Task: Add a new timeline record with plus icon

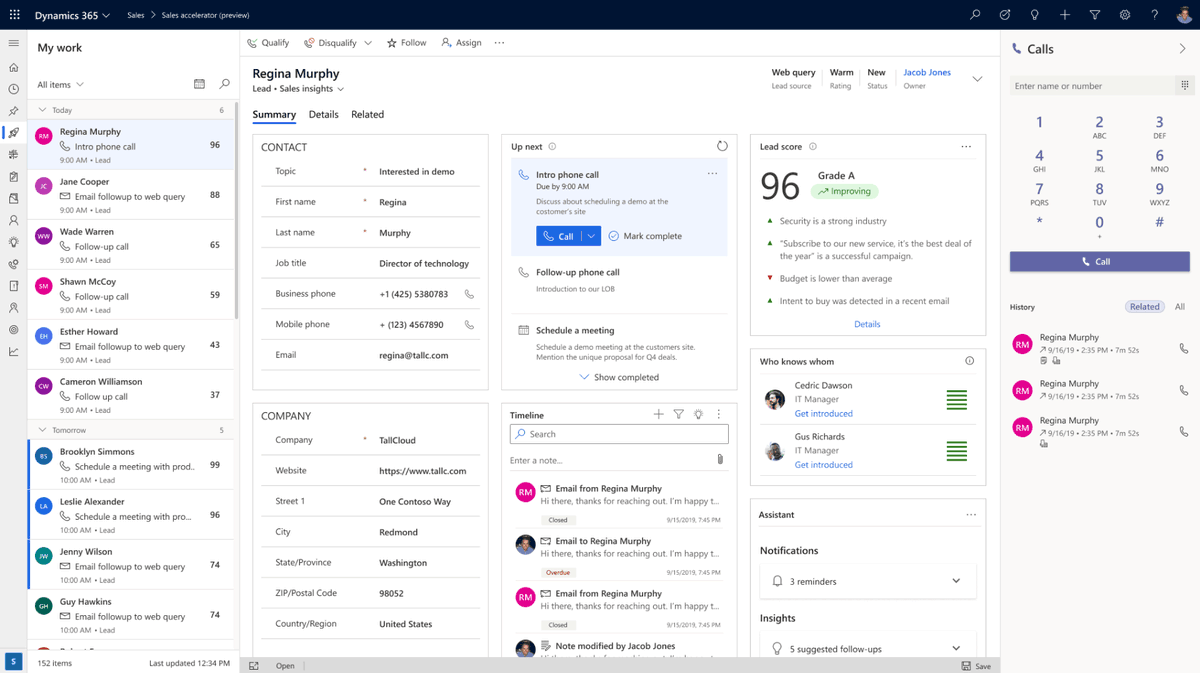Action: click(x=658, y=414)
